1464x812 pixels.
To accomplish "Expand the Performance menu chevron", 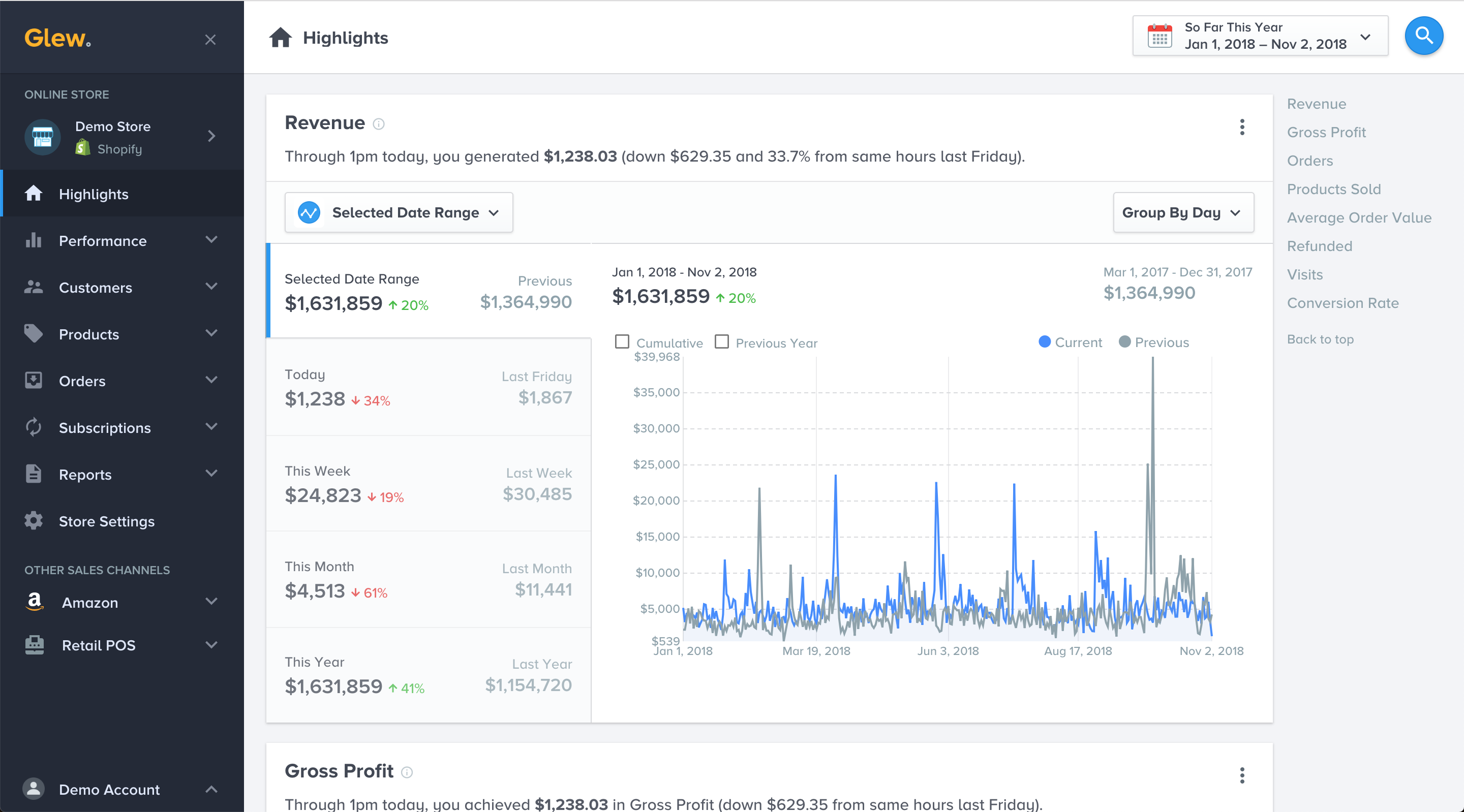I will [x=211, y=239].
